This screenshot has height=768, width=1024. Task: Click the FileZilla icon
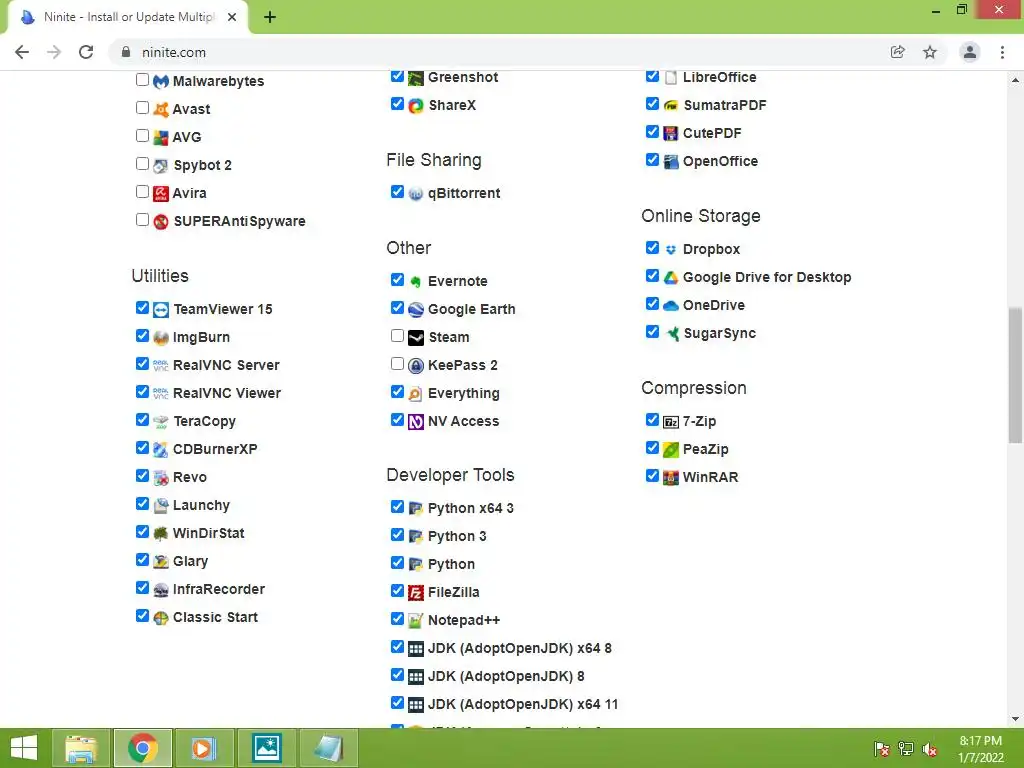[416, 592]
